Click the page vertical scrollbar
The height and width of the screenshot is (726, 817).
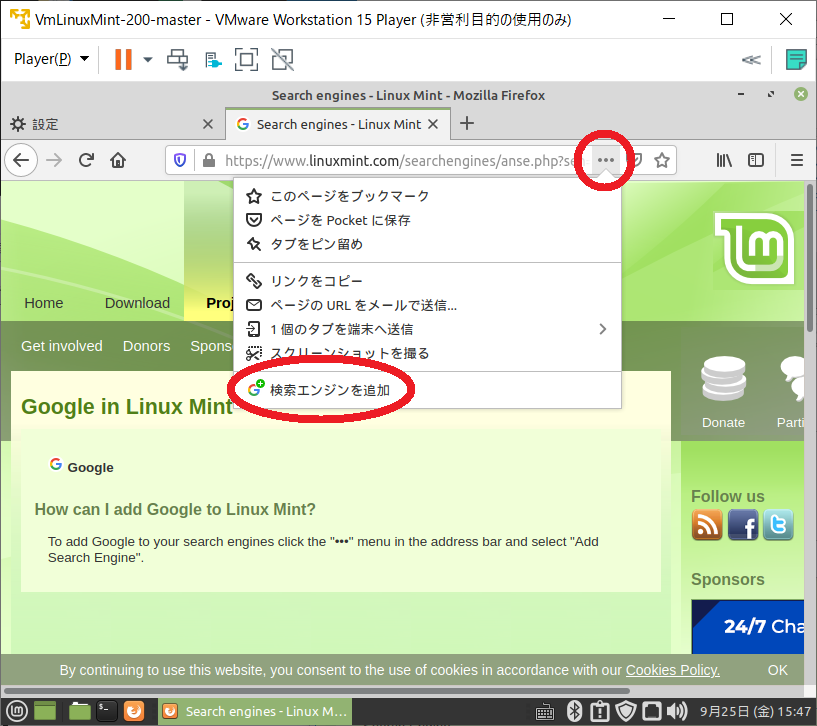tap(810, 258)
